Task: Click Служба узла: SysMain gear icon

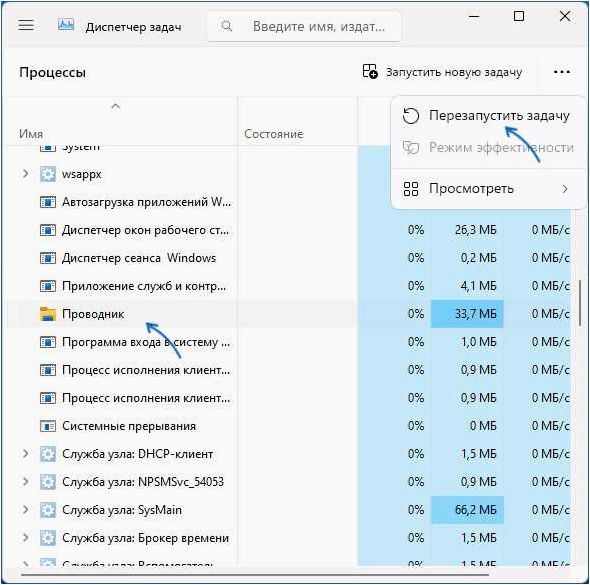Action: pos(48,510)
